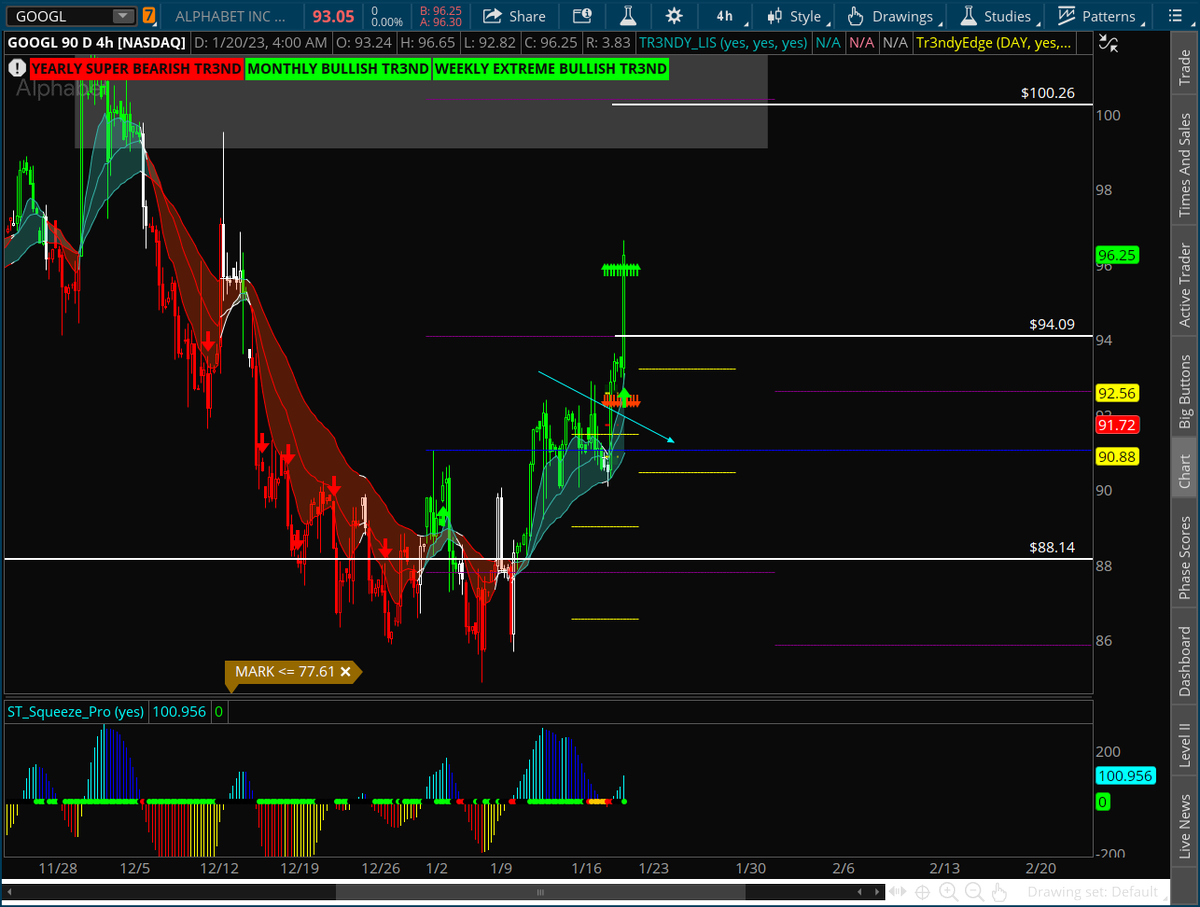
Task: Dismiss the MARK <= 77.61 alert
Action: pyautogui.click(x=345, y=672)
